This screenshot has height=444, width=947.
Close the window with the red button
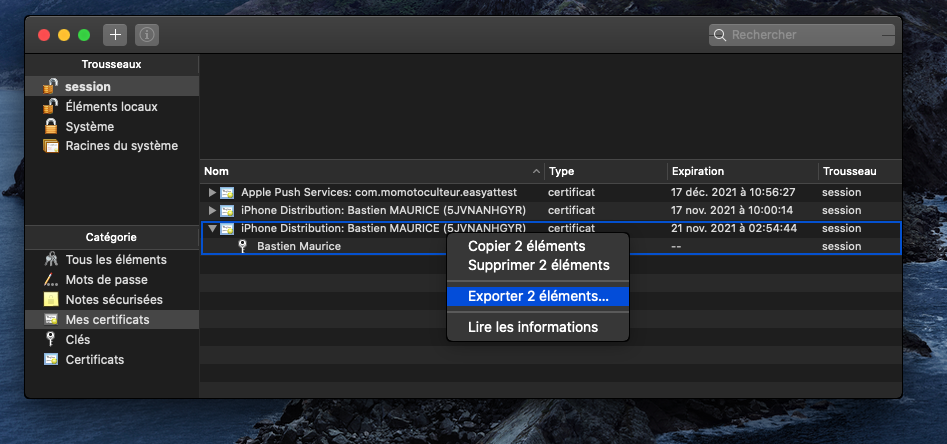pyautogui.click(x=44, y=35)
